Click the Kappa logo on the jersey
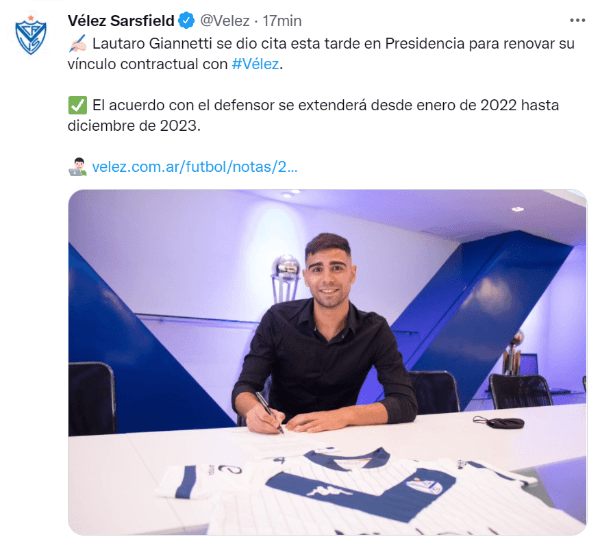The image size is (600, 539). (x=331, y=490)
